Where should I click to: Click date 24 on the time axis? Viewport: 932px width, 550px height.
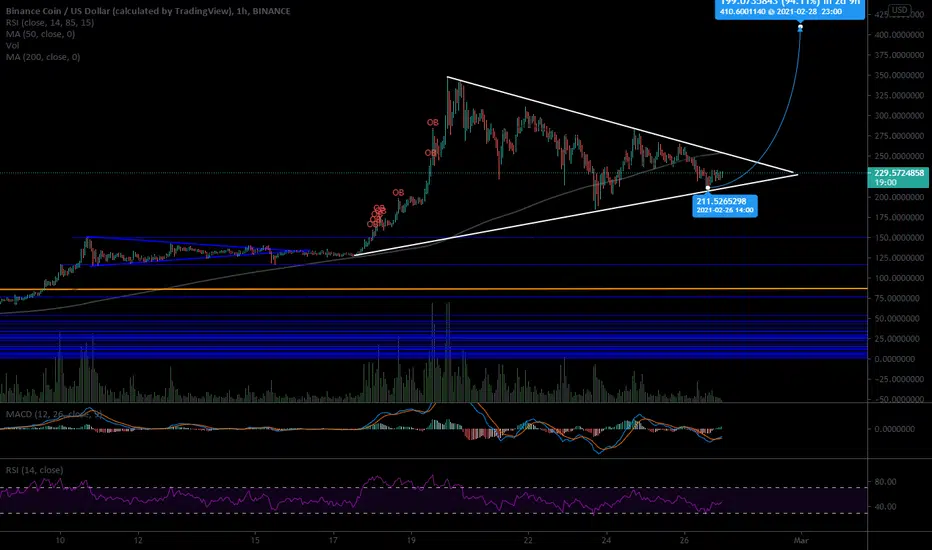[606, 540]
